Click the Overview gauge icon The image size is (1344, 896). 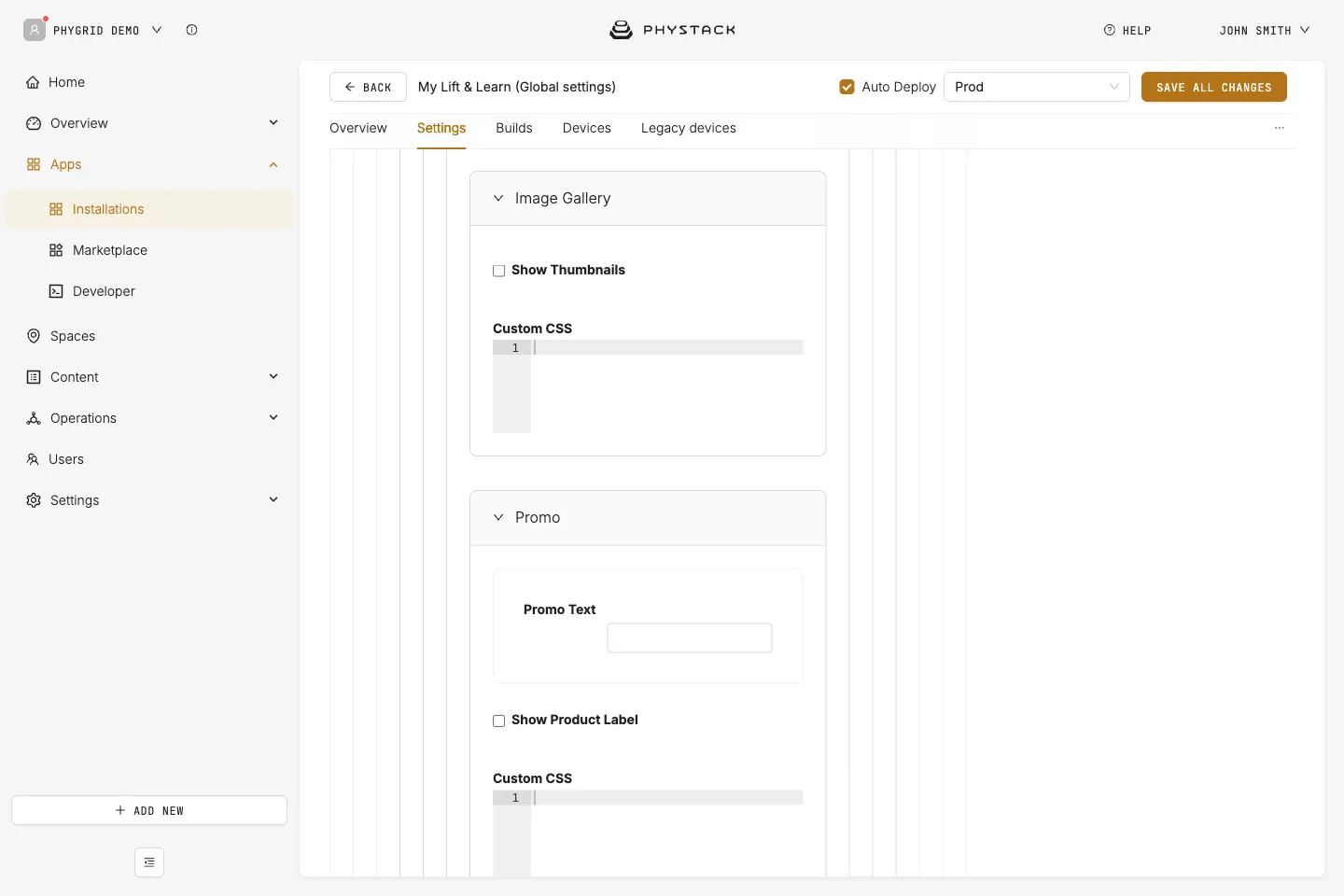tap(34, 123)
